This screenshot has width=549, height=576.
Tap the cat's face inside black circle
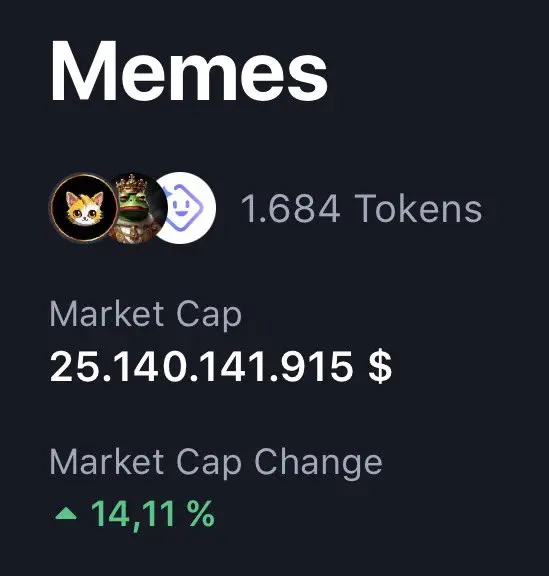click(85, 209)
